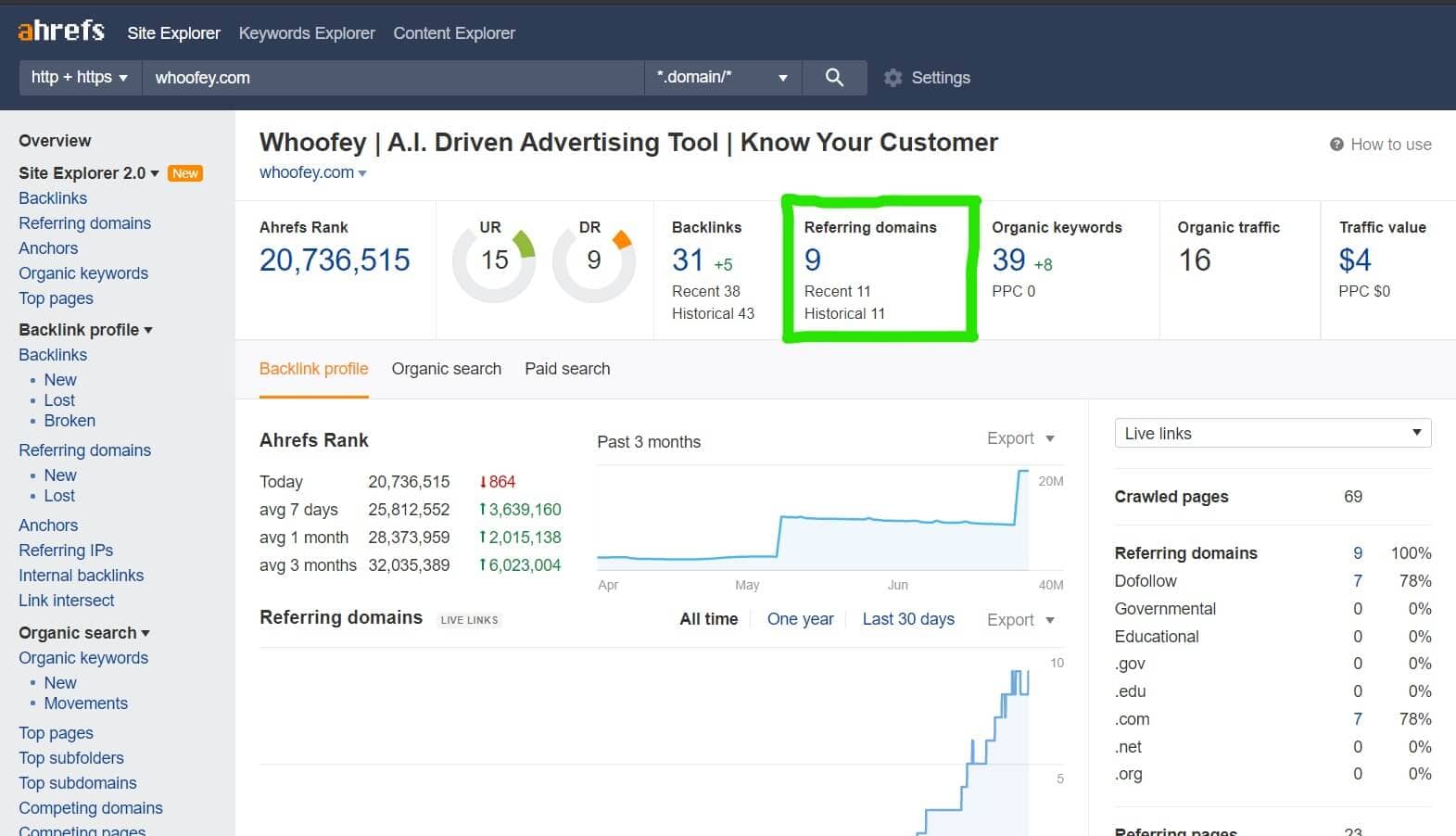Click the Organic keywords count 39
Viewport: 1456px width, 836px height.
pos(1008,260)
